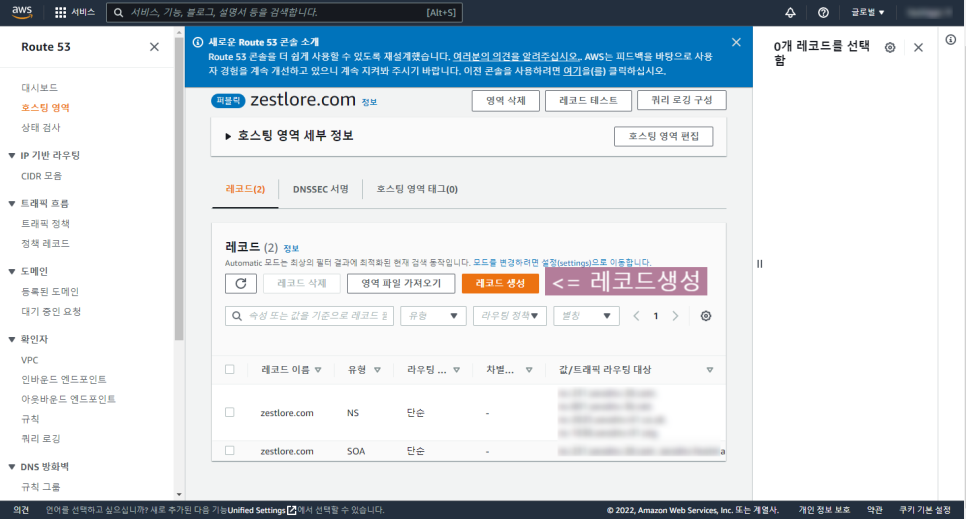Open the 의견 feedback link in footer

click(21, 510)
